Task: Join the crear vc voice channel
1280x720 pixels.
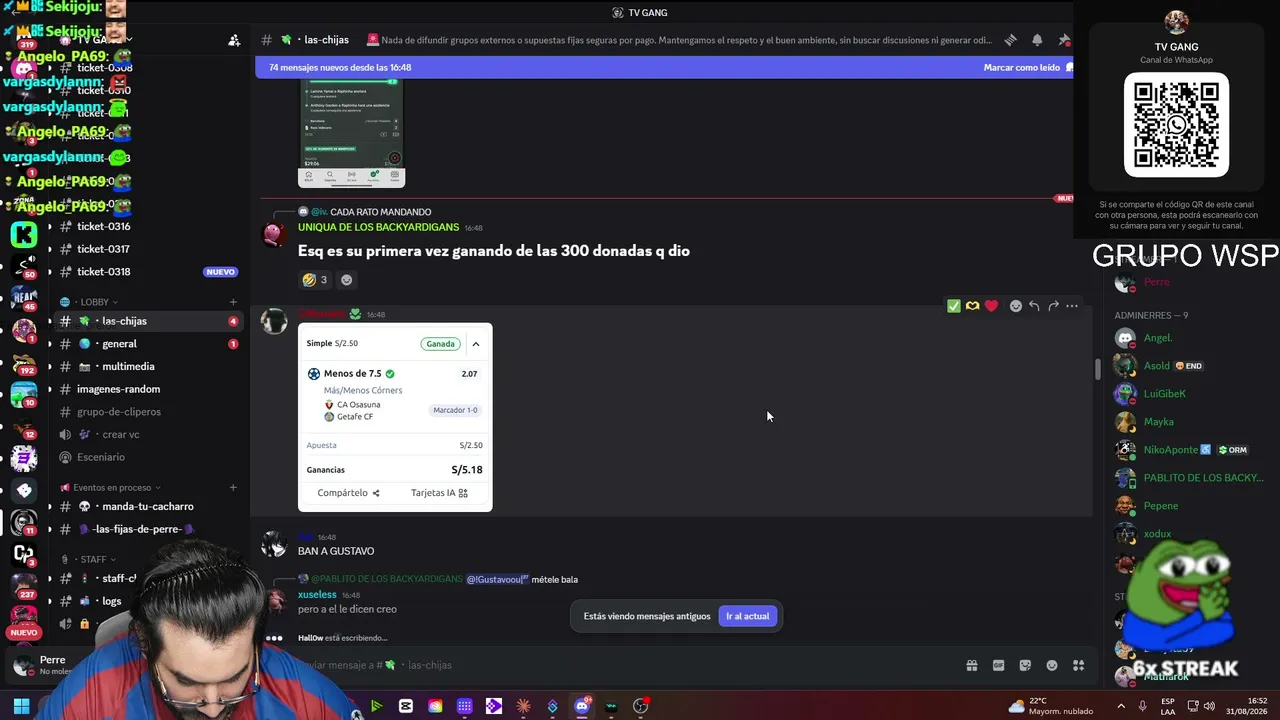Action: (150, 435)
